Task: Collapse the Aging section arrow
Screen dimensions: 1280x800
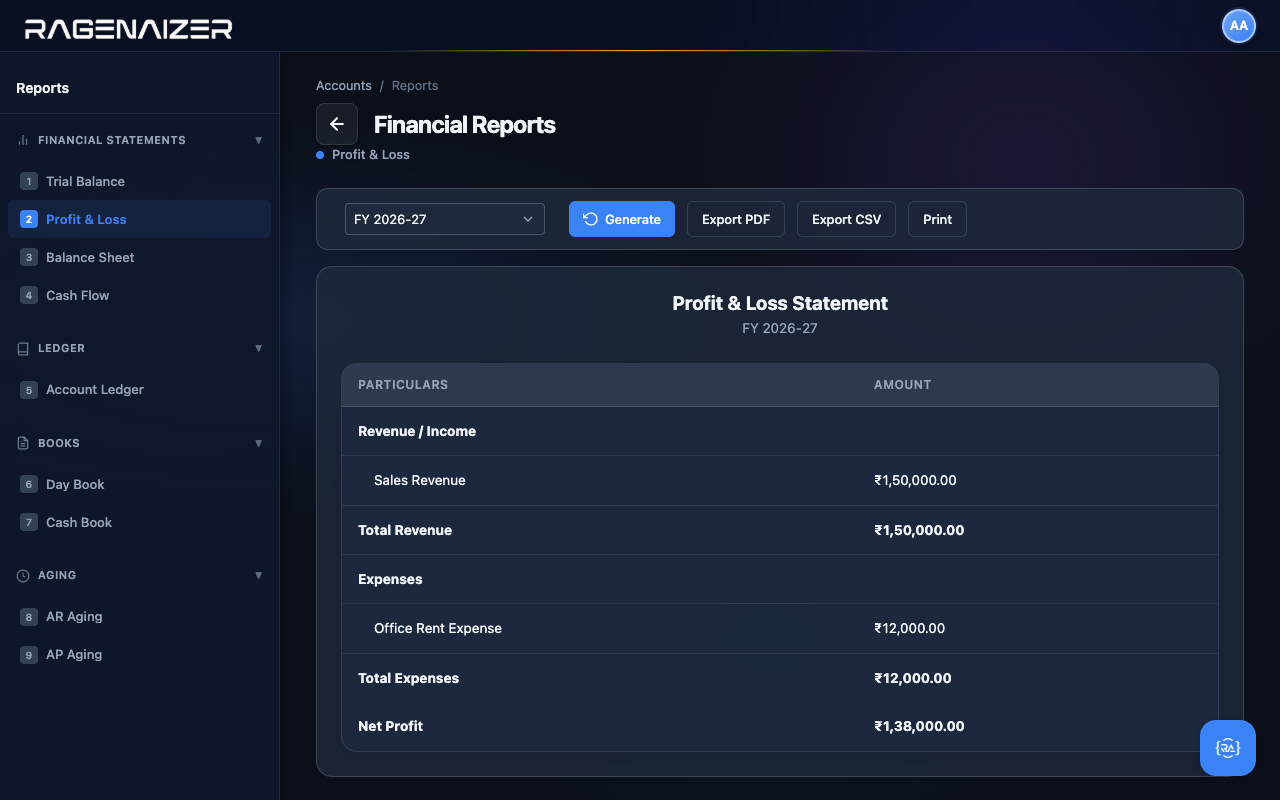Action: tap(258, 575)
